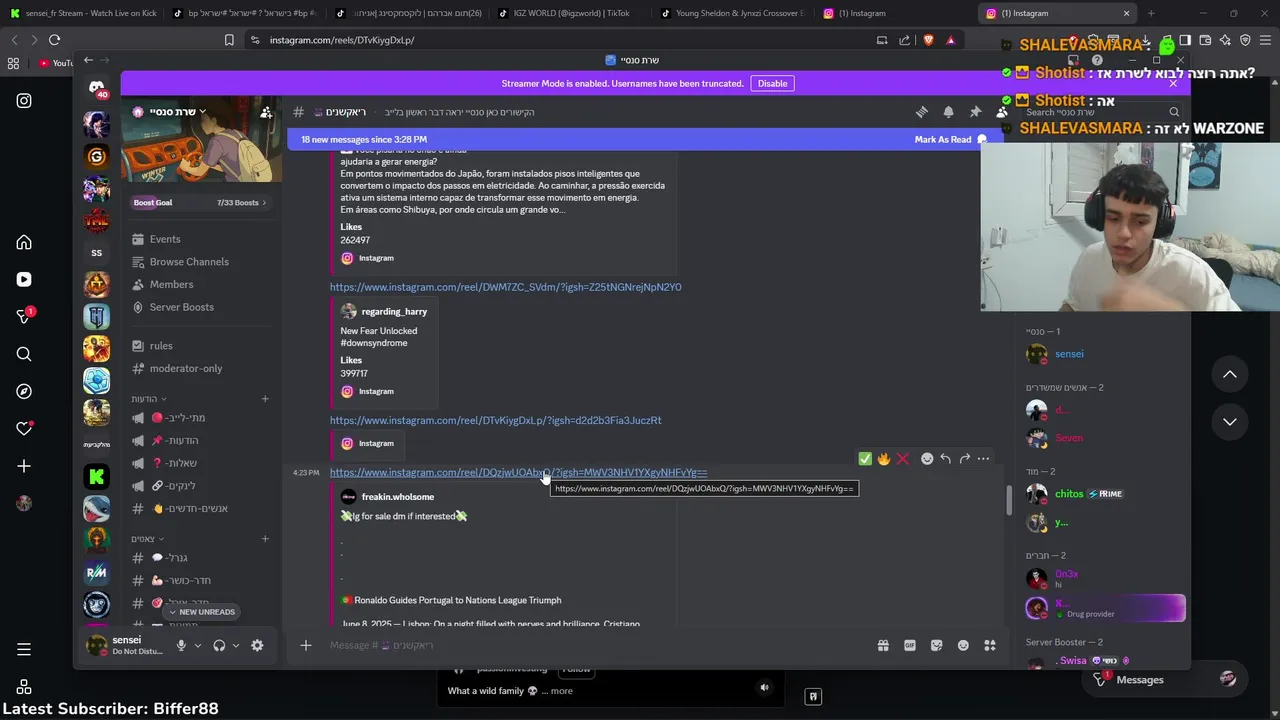Screen dimensions: 1280x720
Task: Show pinned messages pin icon
Action: pyautogui.click(x=975, y=112)
